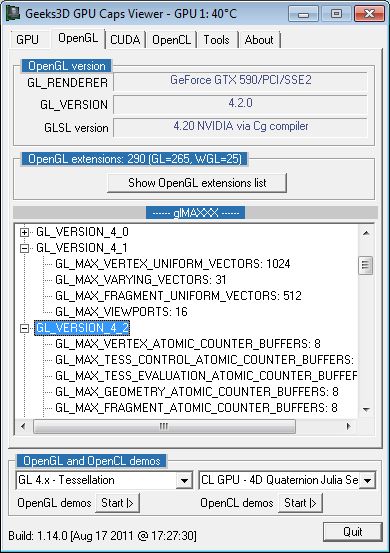390x553 pixels.
Task: Select GL_MAX_VIEWPORTS: 16 row
Action: point(121,312)
